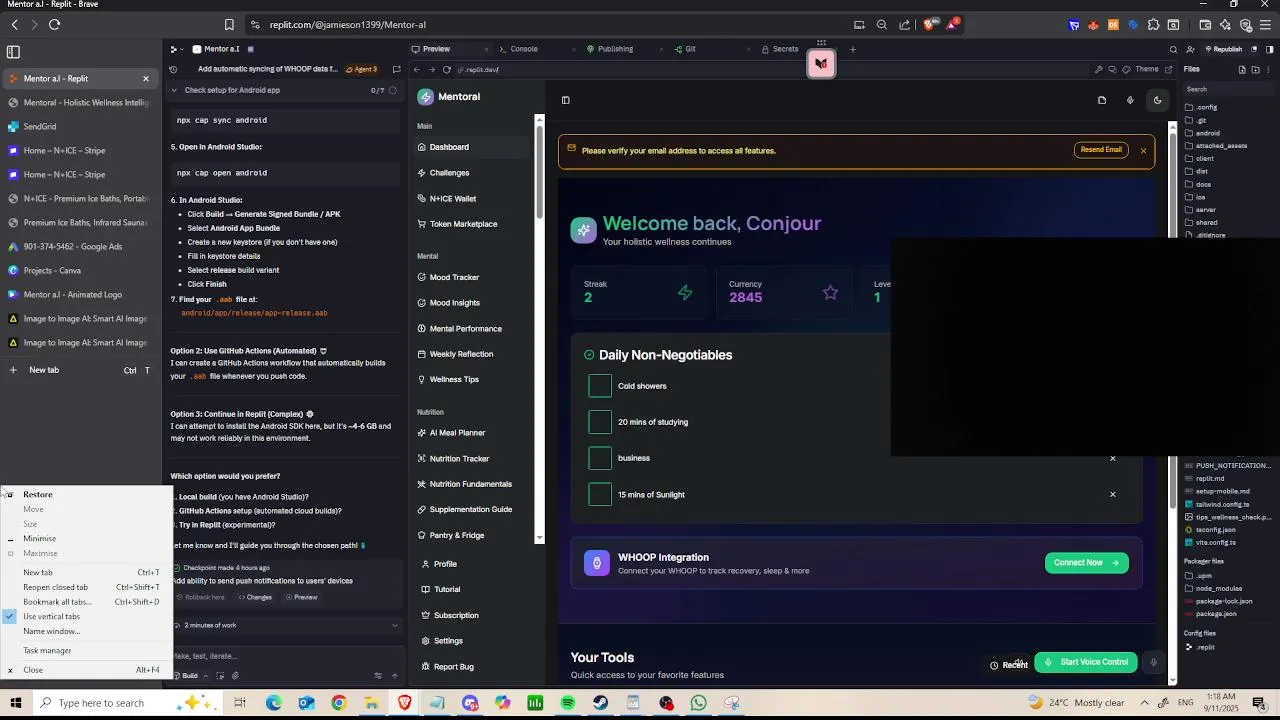Click the new folder icon in Files panel
Viewport: 1280px width, 720px height.
tap(1256, 69)
